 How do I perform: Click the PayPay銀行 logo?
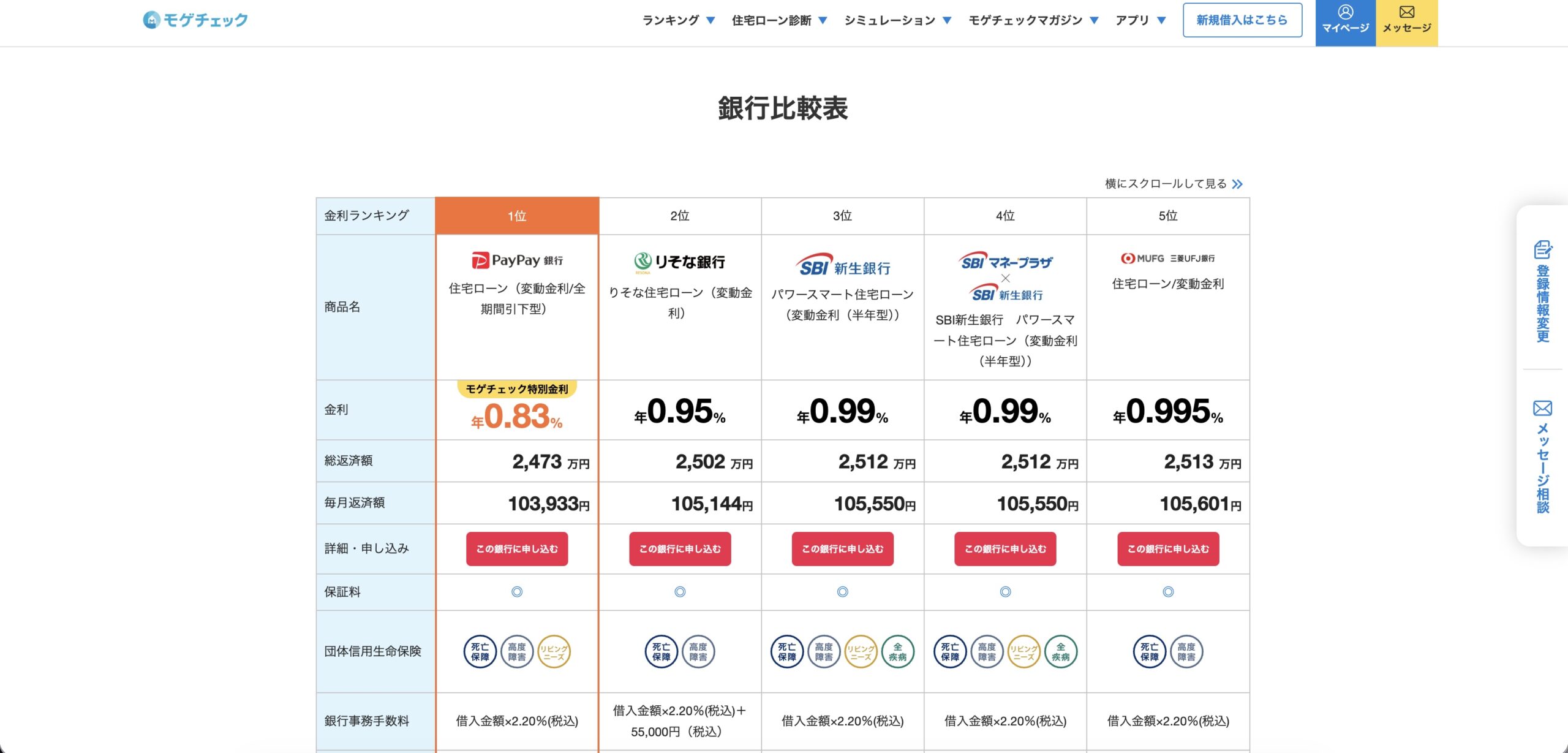tap(517, 260)
